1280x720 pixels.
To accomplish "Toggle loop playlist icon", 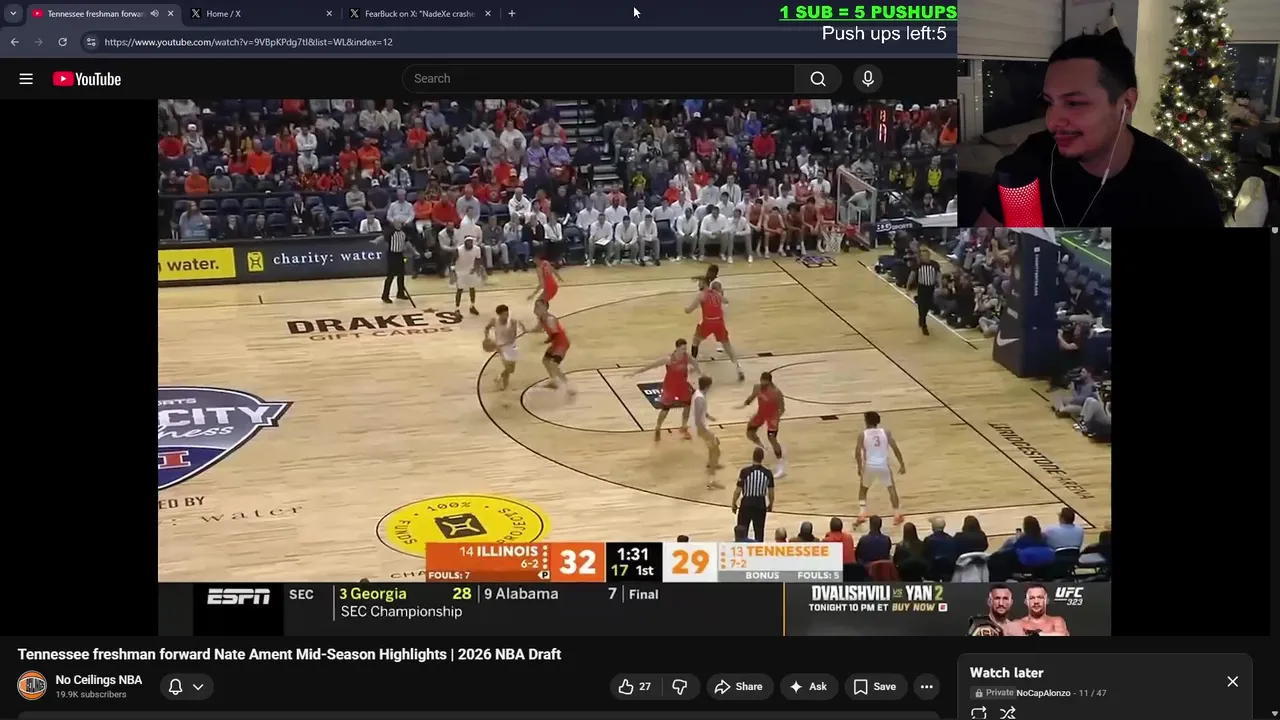I will pyautogui.click(x=979, y=713).
